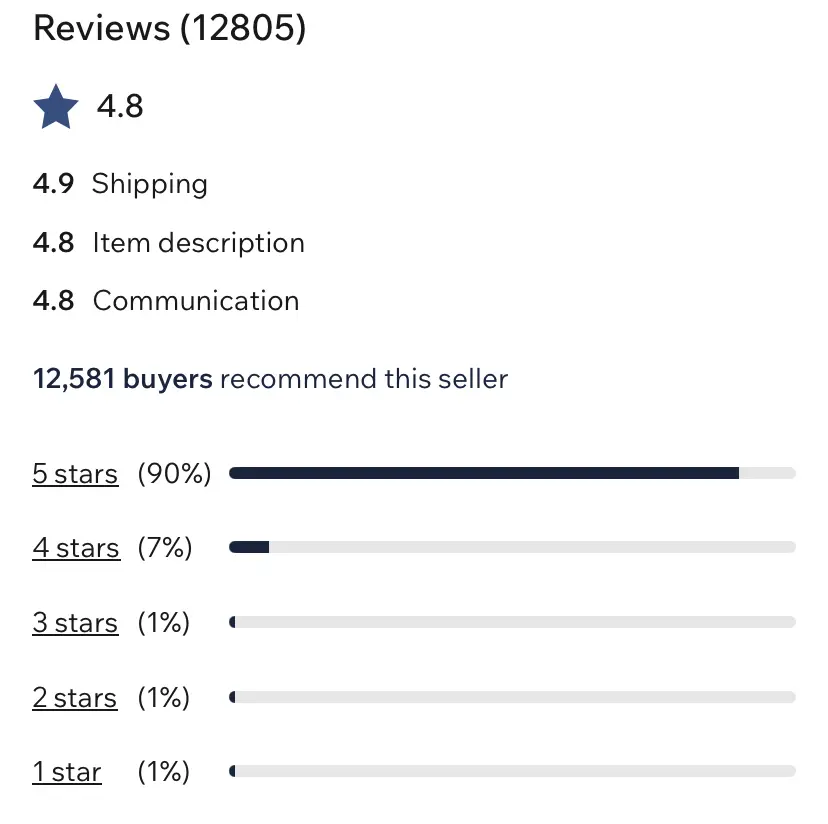The height and width of the screenshot is (824, 828).
Task: Click the (7%) label beside 4 stars
Action: tap(165, 548)
